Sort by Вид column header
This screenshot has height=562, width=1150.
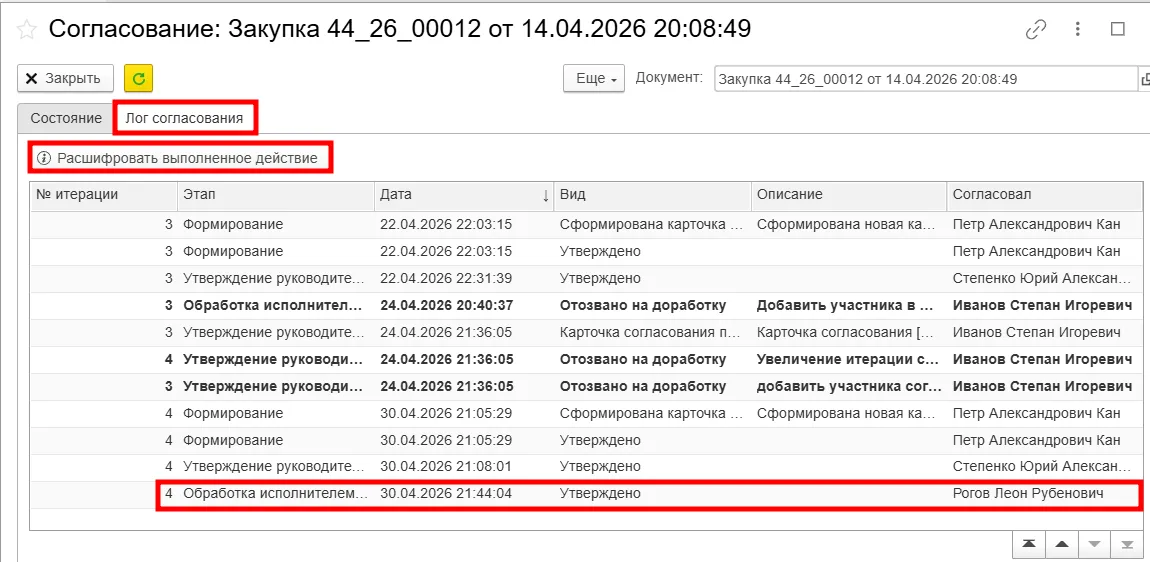[x=653, y=194]
